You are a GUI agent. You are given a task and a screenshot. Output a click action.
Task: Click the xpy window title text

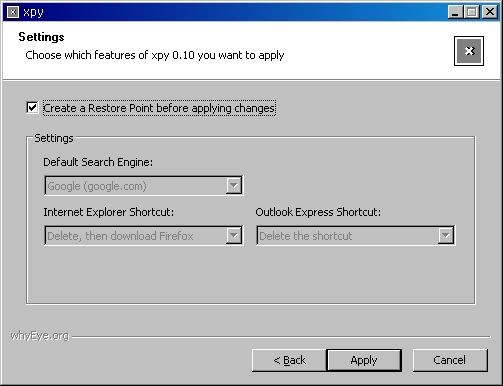(x=33, y=13)
